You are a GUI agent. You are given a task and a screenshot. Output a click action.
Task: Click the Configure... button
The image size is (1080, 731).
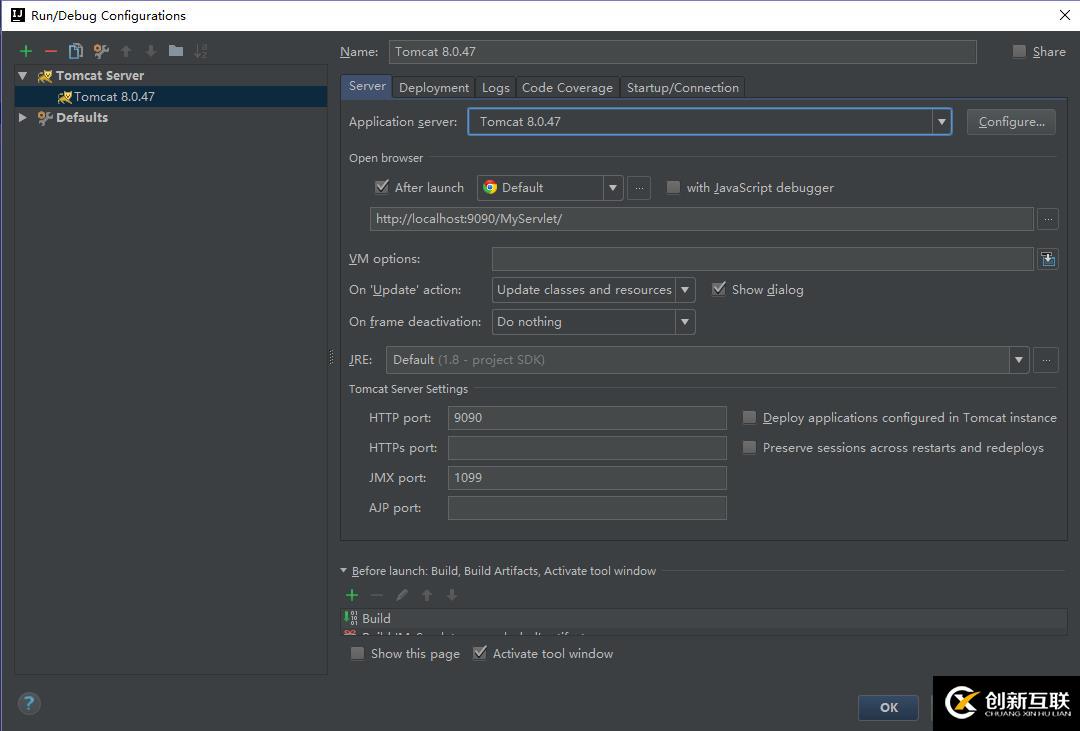1011,122
